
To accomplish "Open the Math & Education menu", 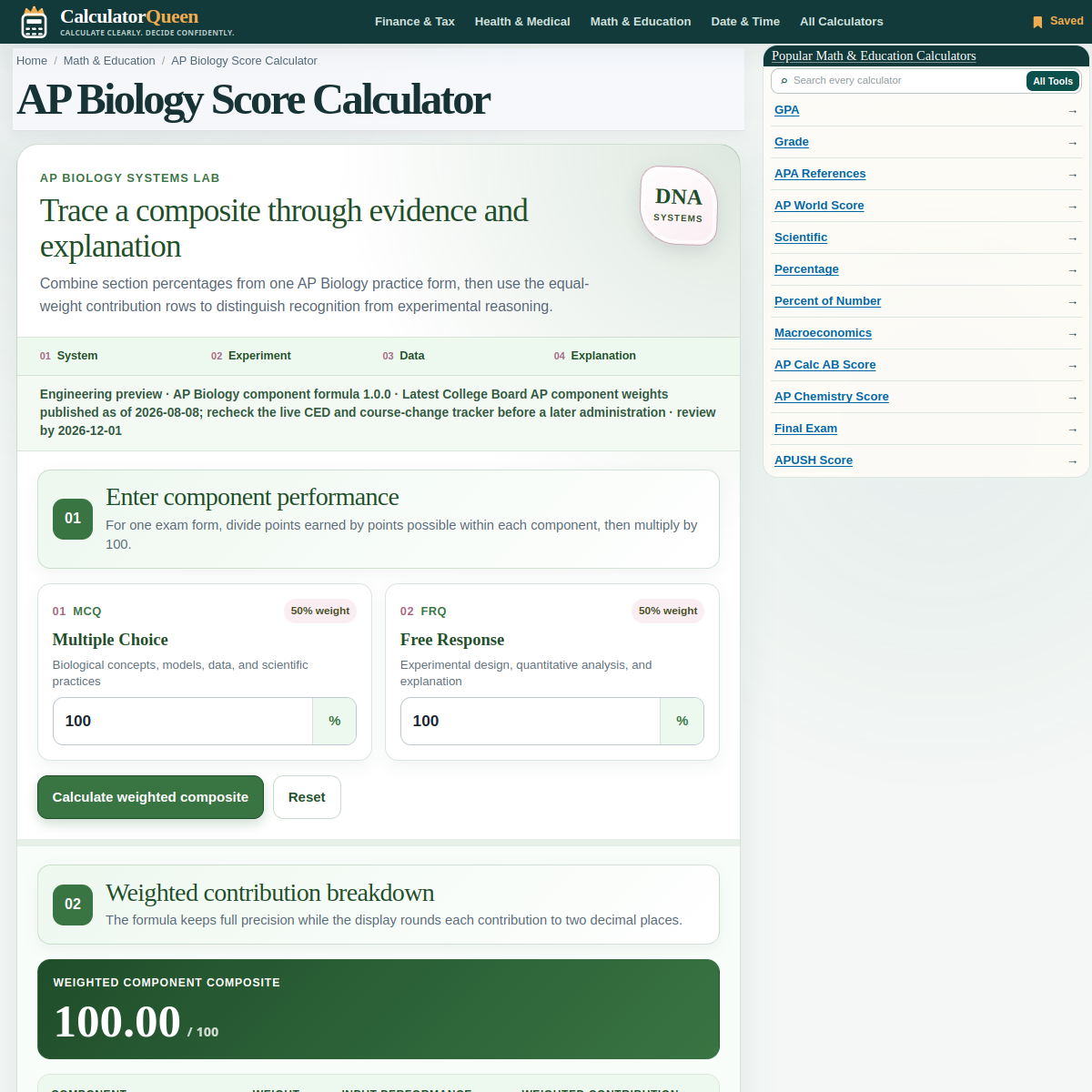I will pyautogui.click(x=641, y=22).
